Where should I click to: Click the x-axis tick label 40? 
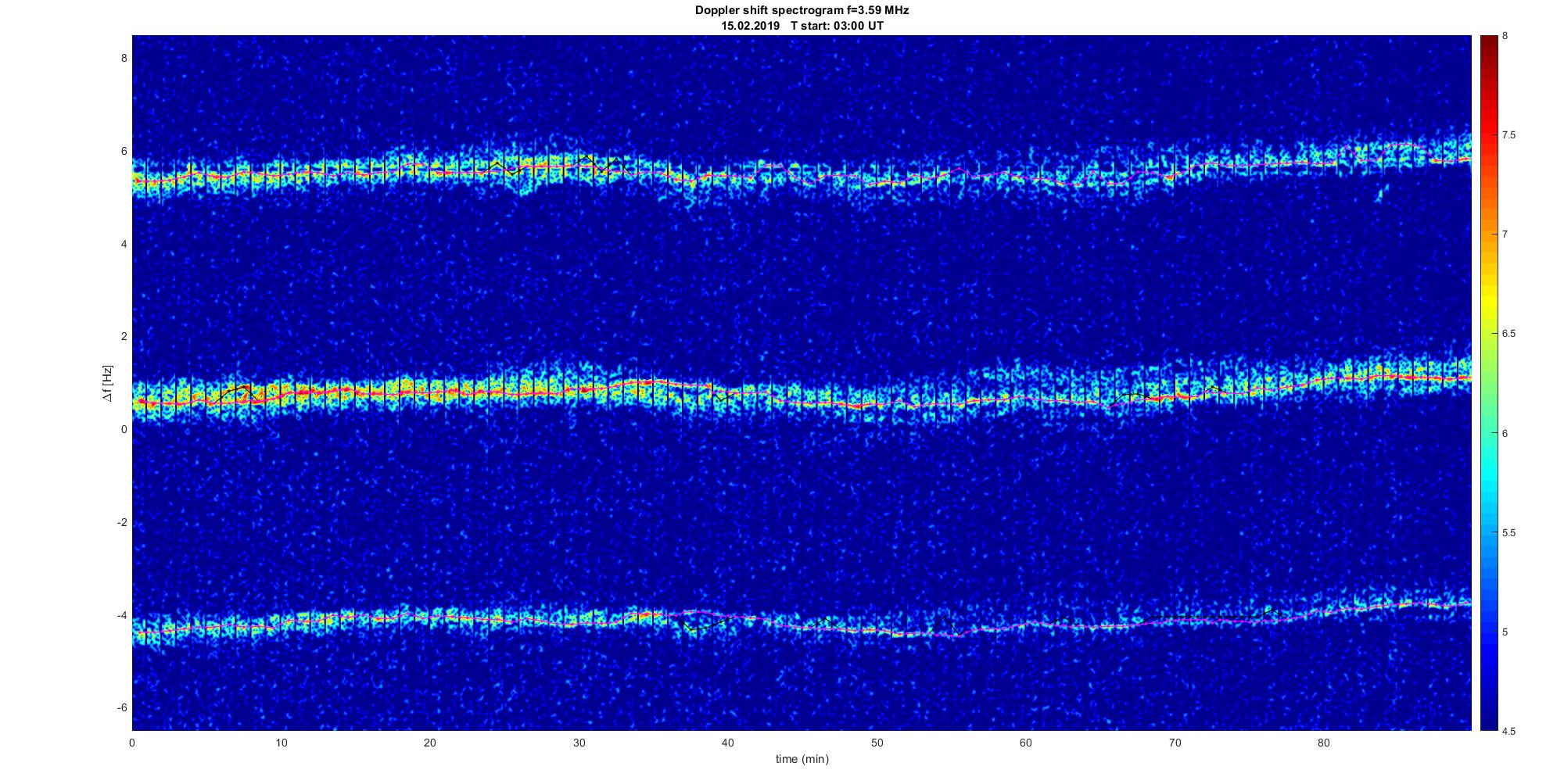coord(728,743)
